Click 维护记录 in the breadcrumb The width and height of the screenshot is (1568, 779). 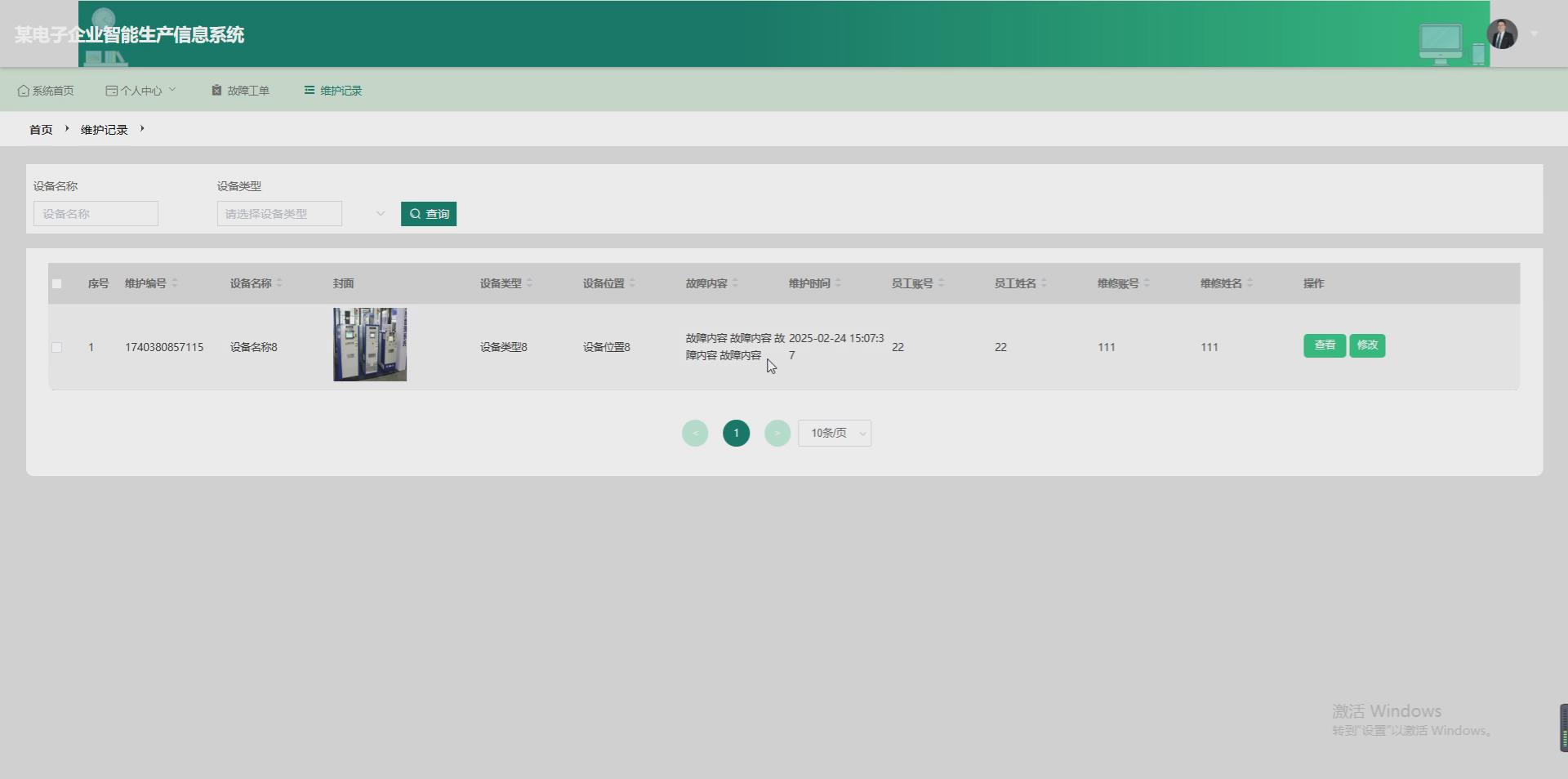[x=104, y=130]
